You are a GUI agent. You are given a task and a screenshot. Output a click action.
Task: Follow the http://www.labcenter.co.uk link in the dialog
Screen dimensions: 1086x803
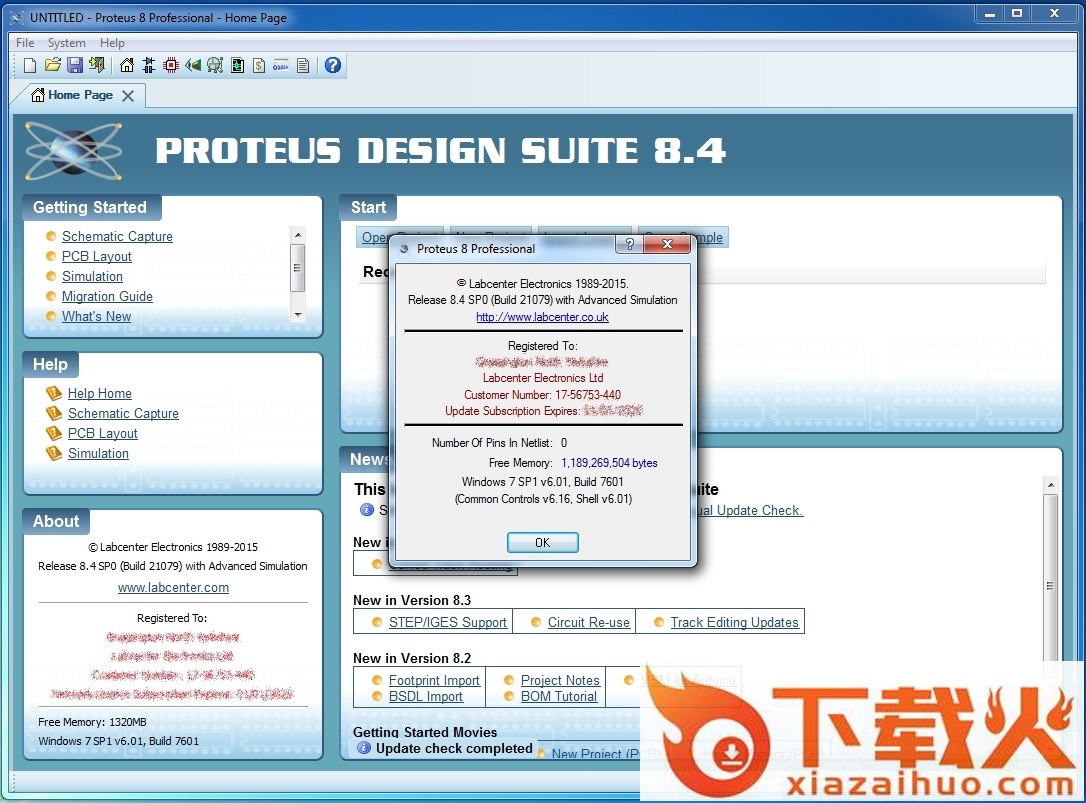click(542, 317)
